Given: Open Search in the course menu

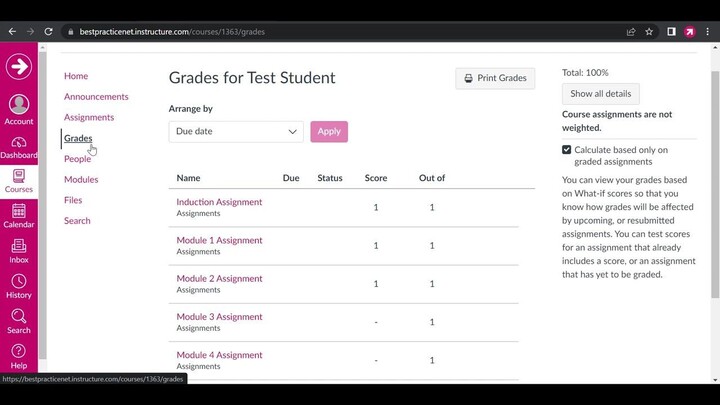Looking at the screenshot, I should (x=77, y=220).
